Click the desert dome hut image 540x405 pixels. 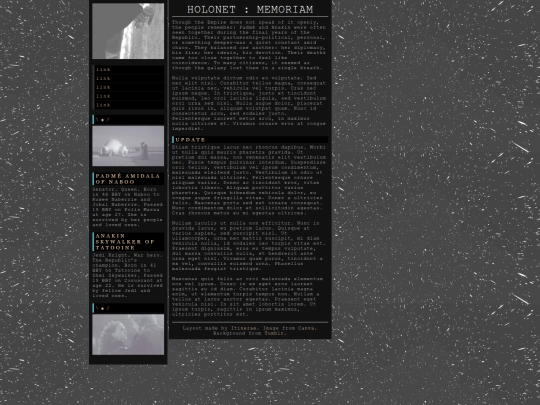[128, 146]
